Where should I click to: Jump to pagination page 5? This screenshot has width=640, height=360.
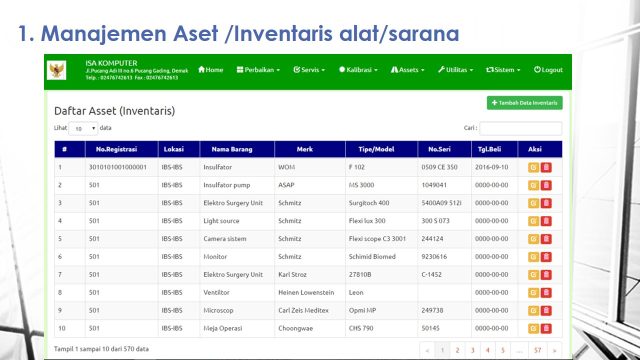[503, 350]
